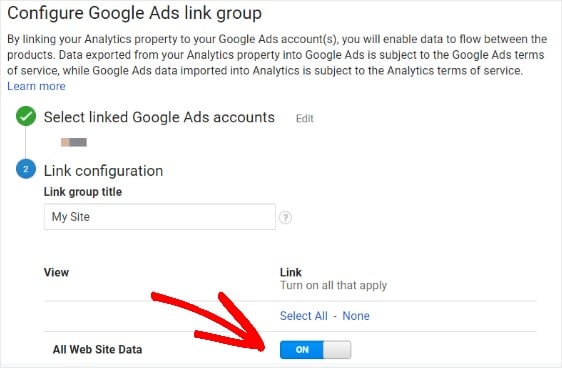Click the Link group title label

pos(83,192)
